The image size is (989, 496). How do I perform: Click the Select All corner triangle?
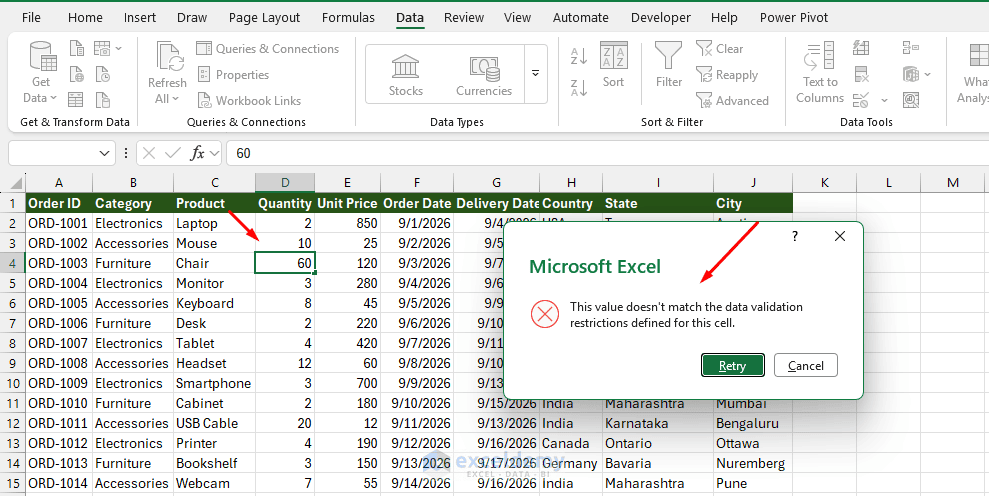tap(15, 183)
